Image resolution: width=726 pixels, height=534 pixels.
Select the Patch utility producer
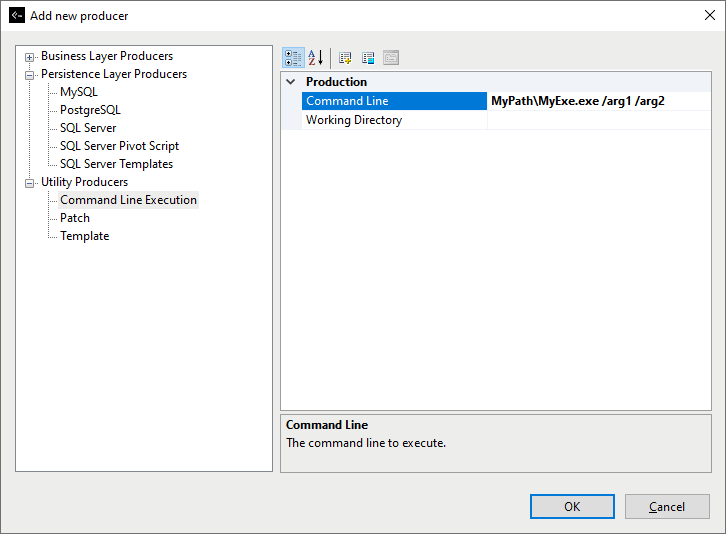click(x=75, y=218)
